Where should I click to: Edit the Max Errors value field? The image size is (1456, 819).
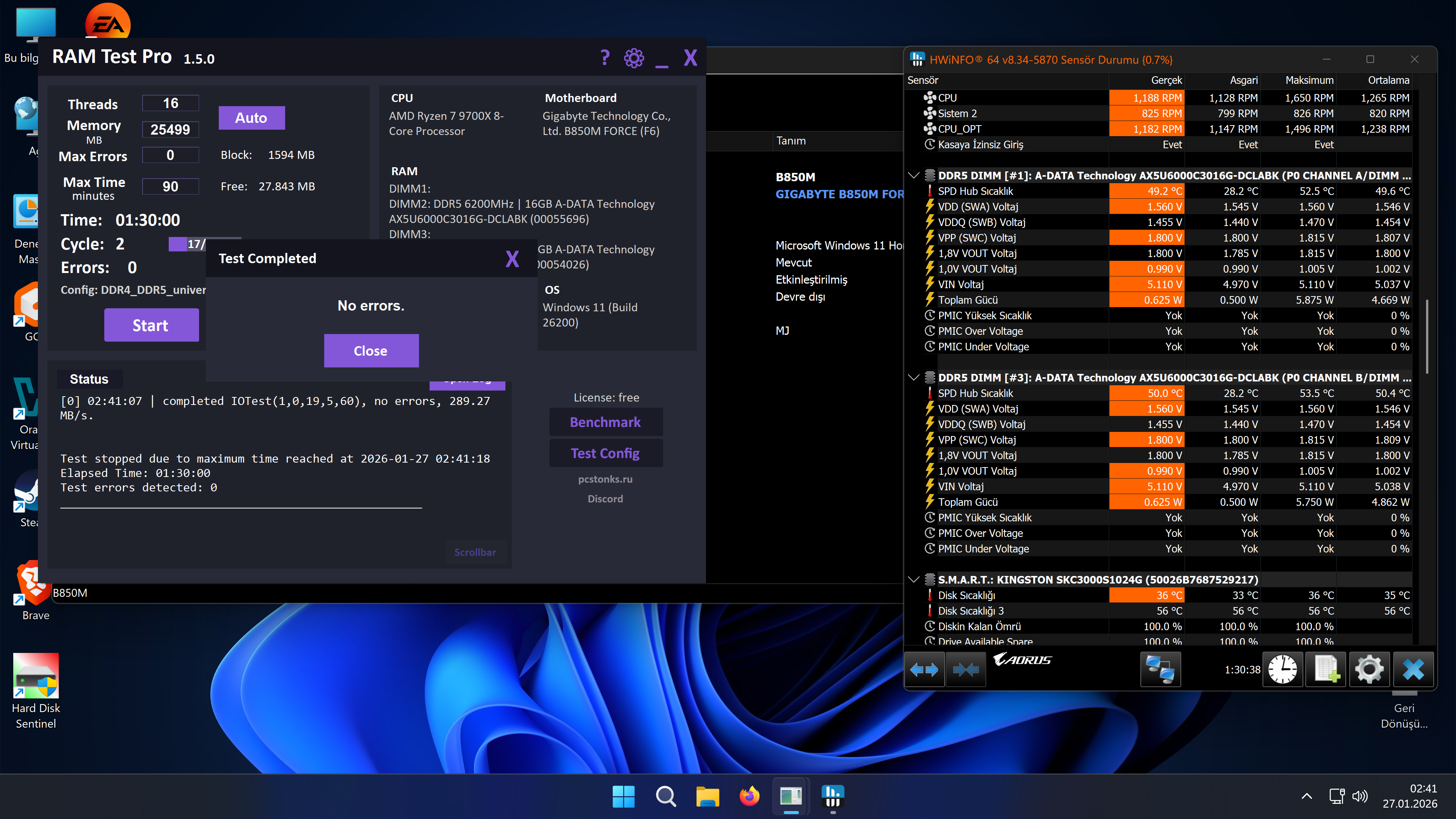pos(171,155)
